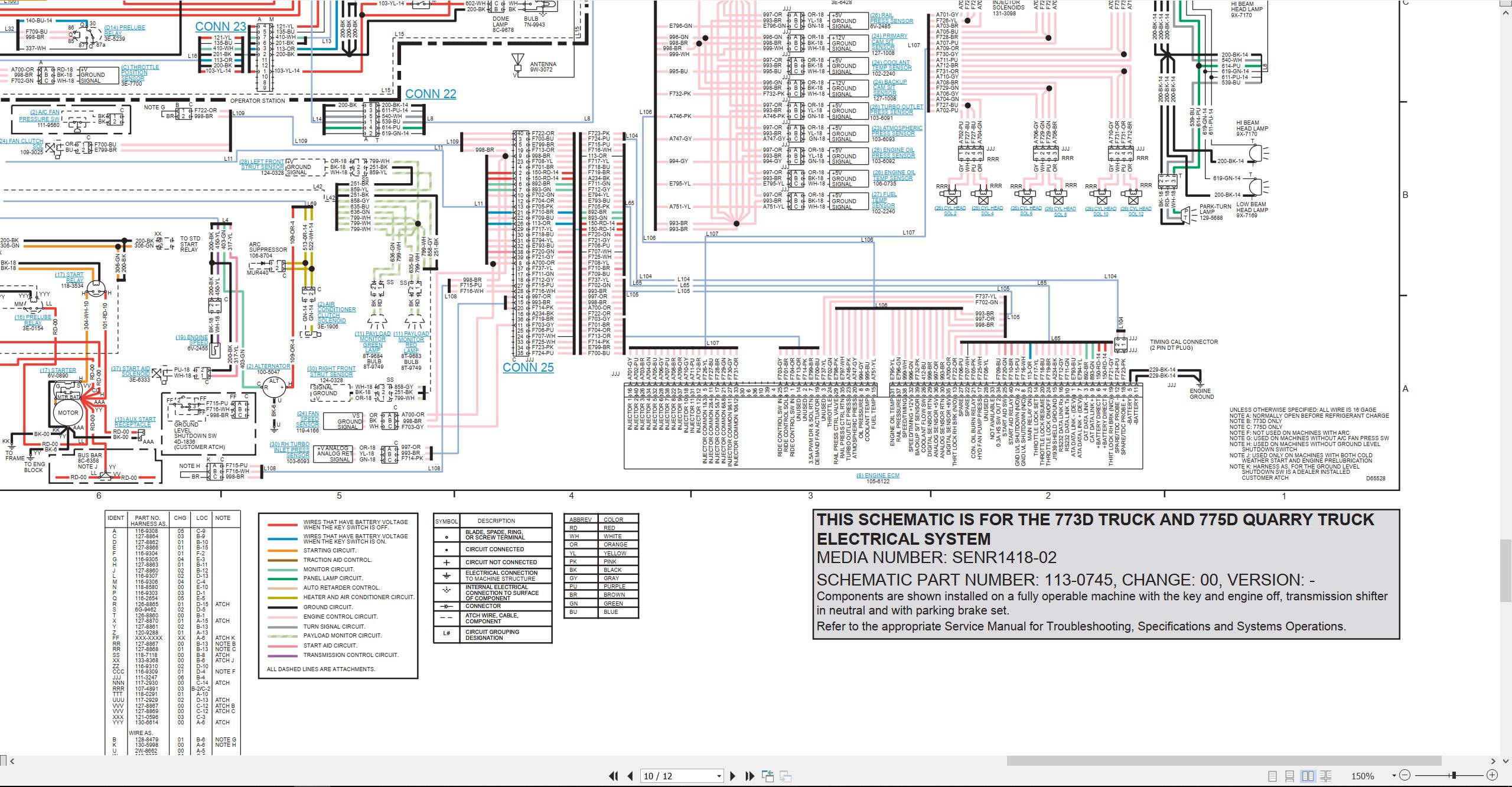
Task: Open the zoom percentage dropdown arrow
Action: click(x=1394, y=776)
